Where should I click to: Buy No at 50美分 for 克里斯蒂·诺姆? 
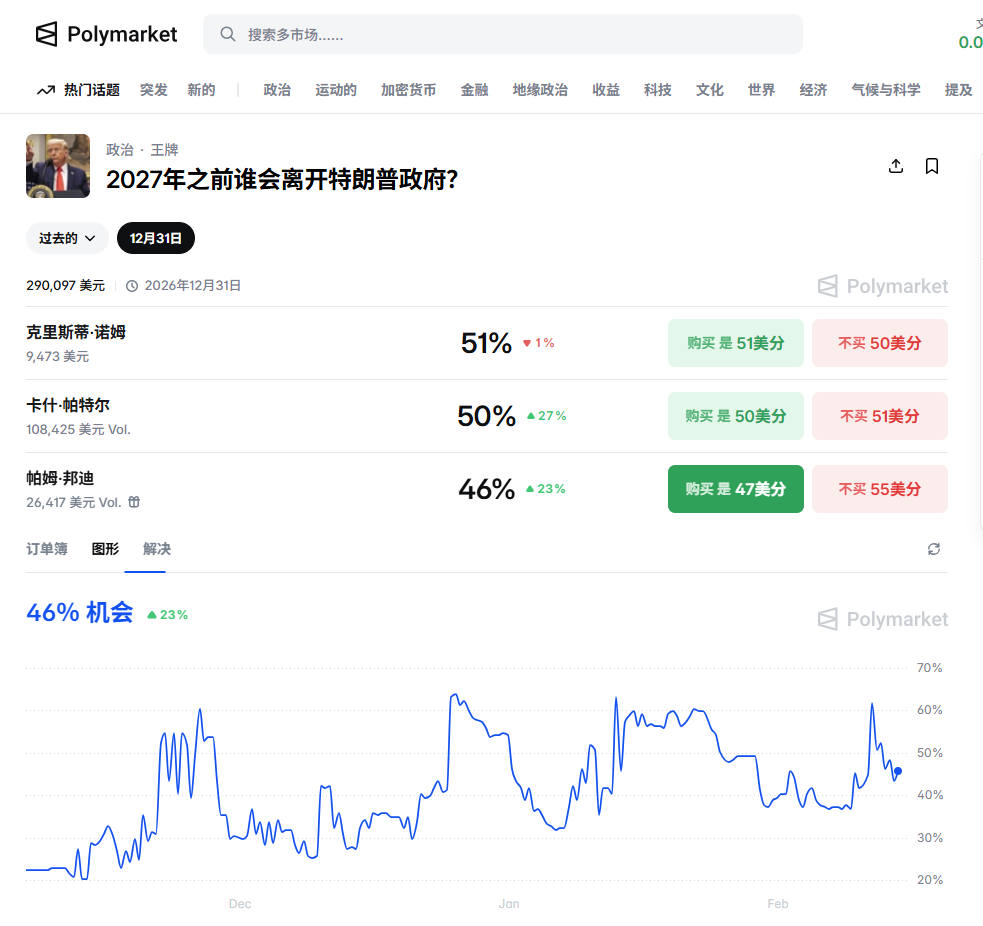(x=879, y=343)
